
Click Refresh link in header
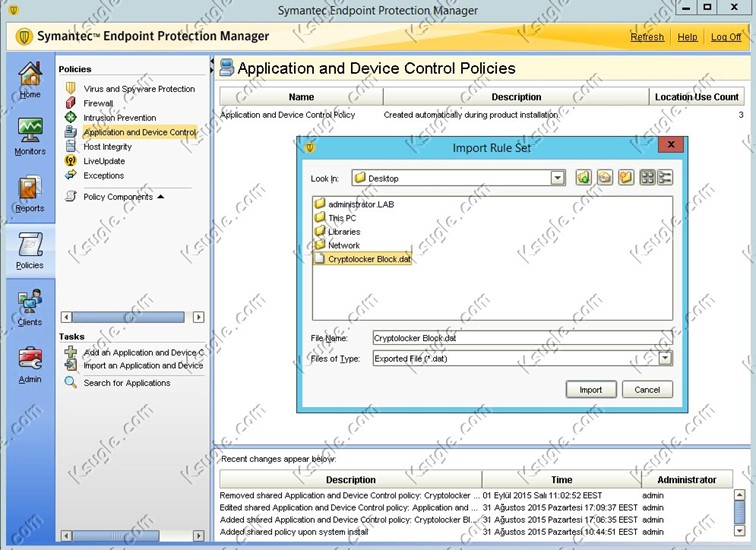point(647,37)
